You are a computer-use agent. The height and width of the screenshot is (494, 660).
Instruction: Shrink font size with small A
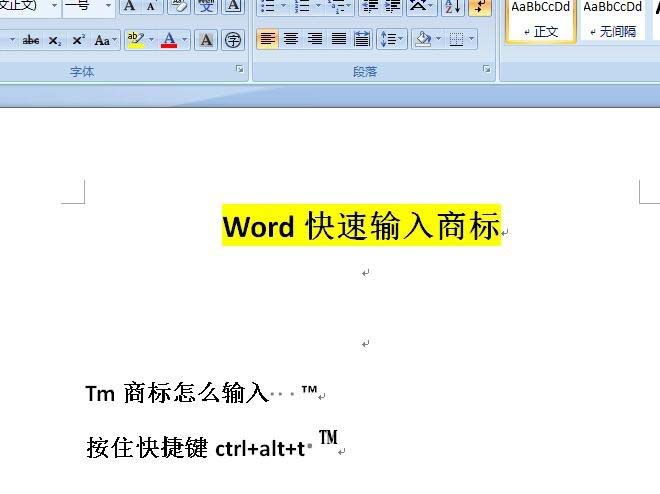[151, 6]
